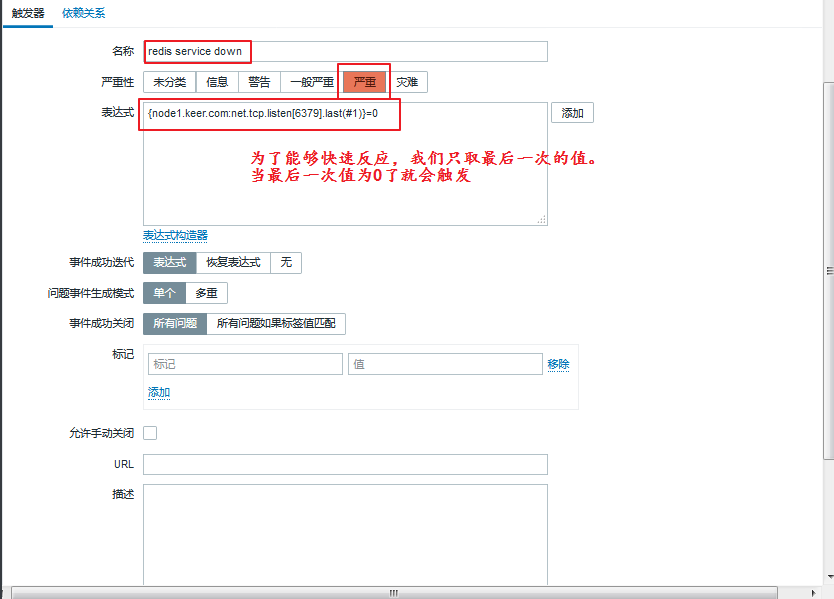Screen dimensions: 834x599
Task: Choose 单个 problem event generation mode
Action: point(164,293)
